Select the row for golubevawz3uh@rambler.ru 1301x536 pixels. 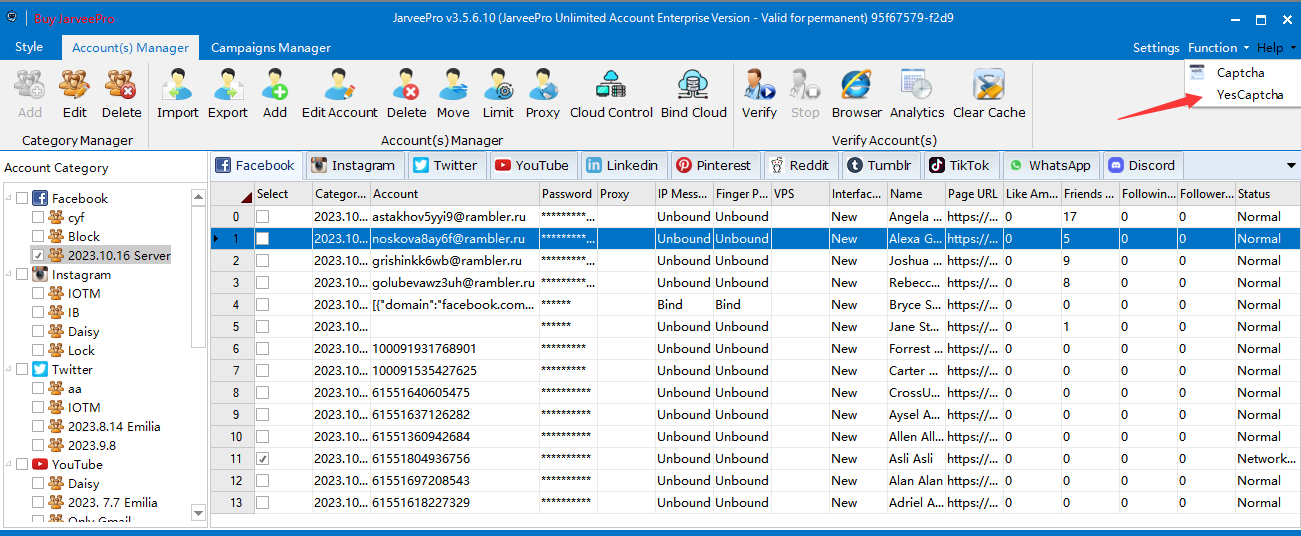[755, 282]
